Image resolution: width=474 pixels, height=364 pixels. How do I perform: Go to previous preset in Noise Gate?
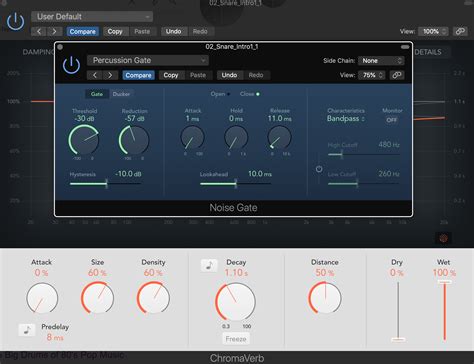coord(95,75)
